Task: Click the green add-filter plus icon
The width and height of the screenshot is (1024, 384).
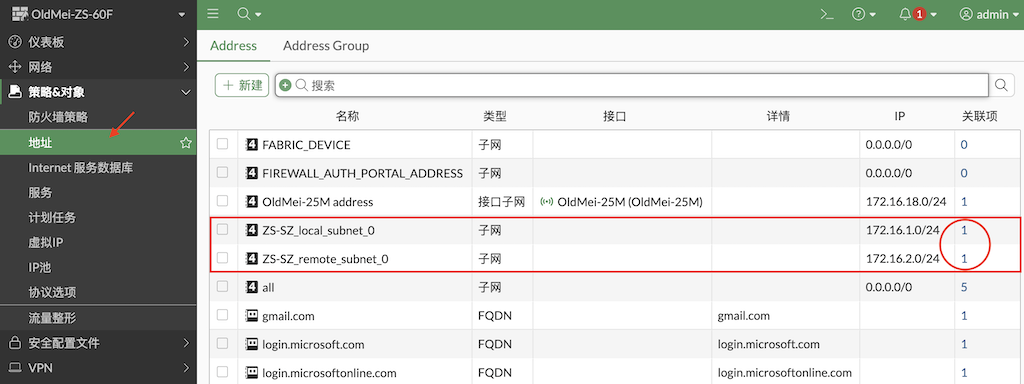Action: [285, 86]
